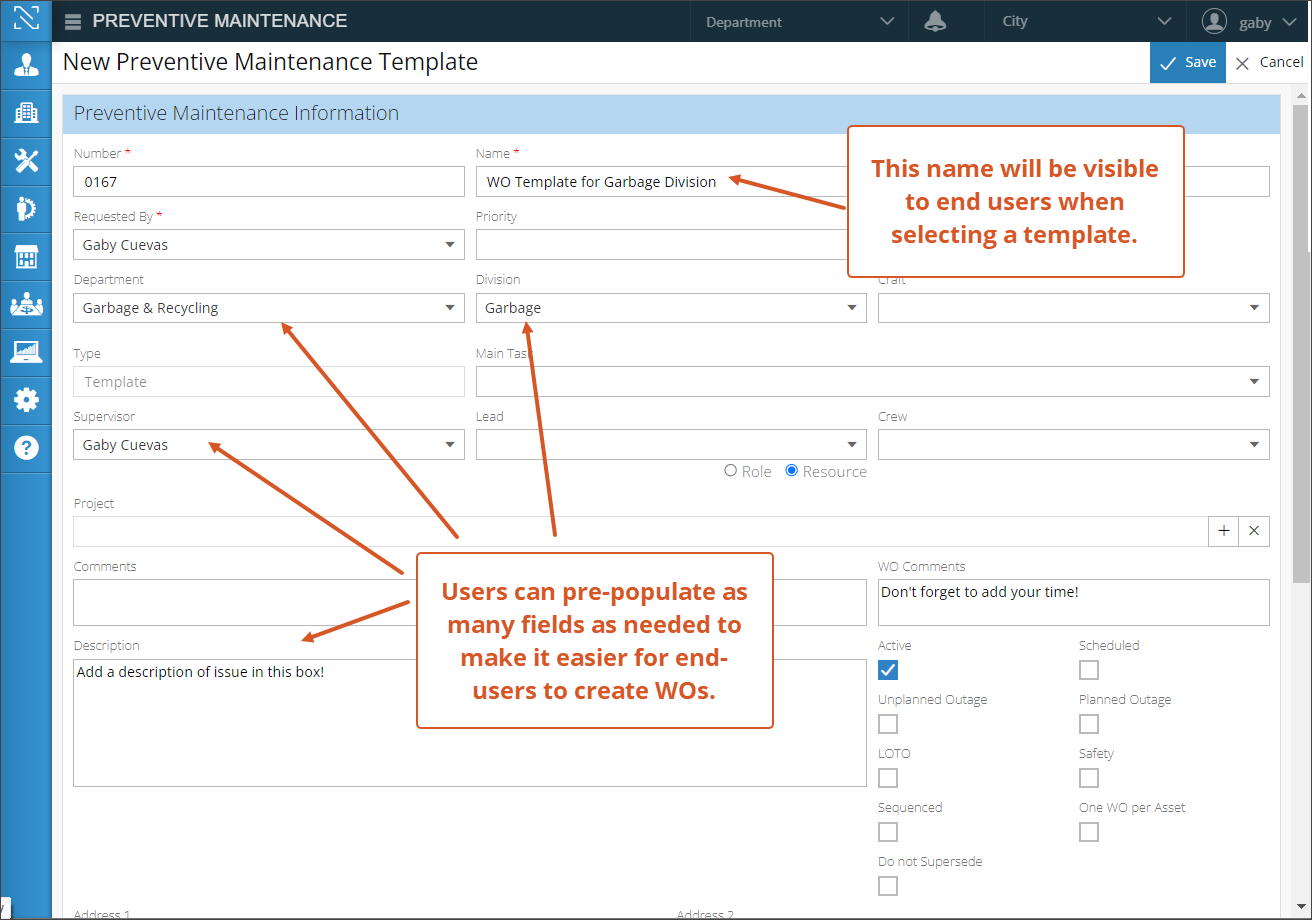This screenshot has height=920, width=1312.
Task: Check the One WO per Asset checkbox
Action: pos(1089,832)
